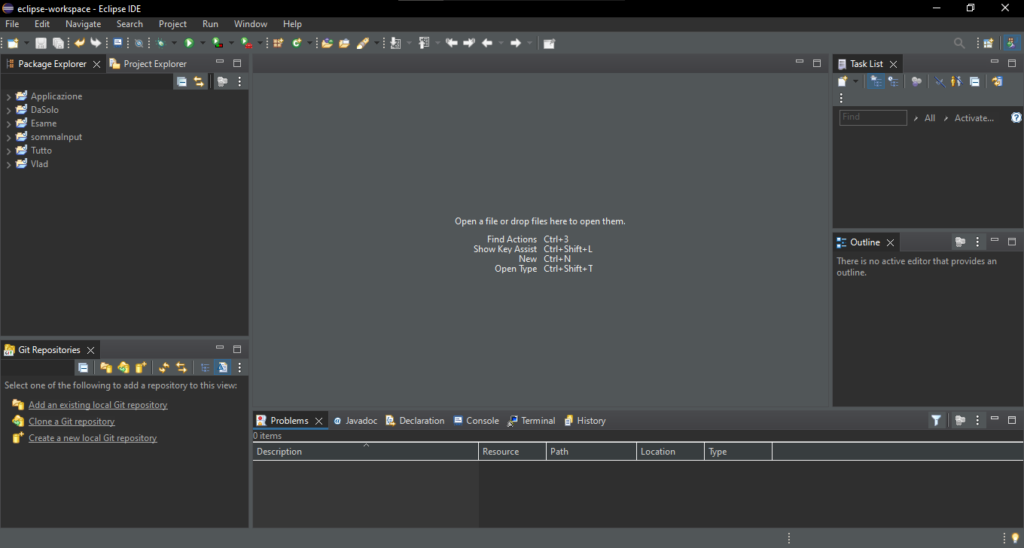Switch to the Console tab
1024x548 pixels.
pyautogui.click(x=476, y=421)
